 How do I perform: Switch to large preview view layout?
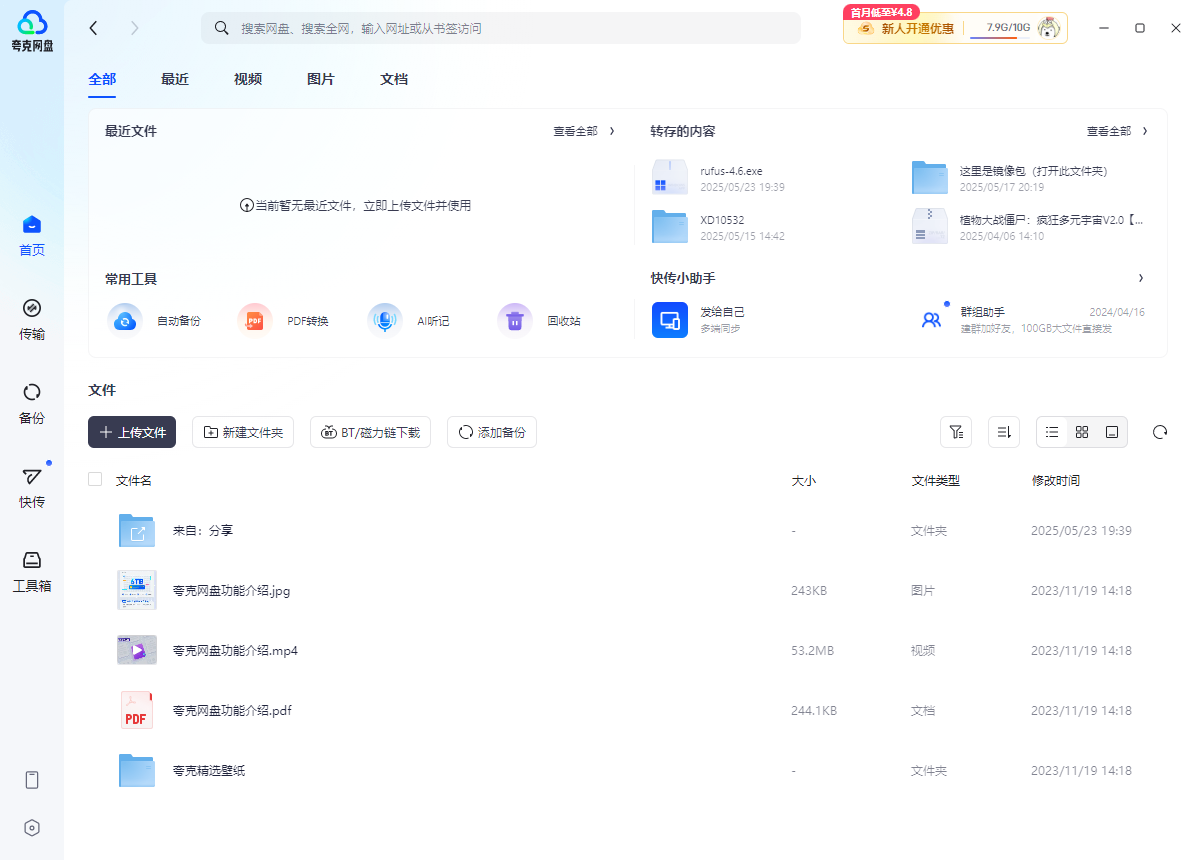point(1112,432)
